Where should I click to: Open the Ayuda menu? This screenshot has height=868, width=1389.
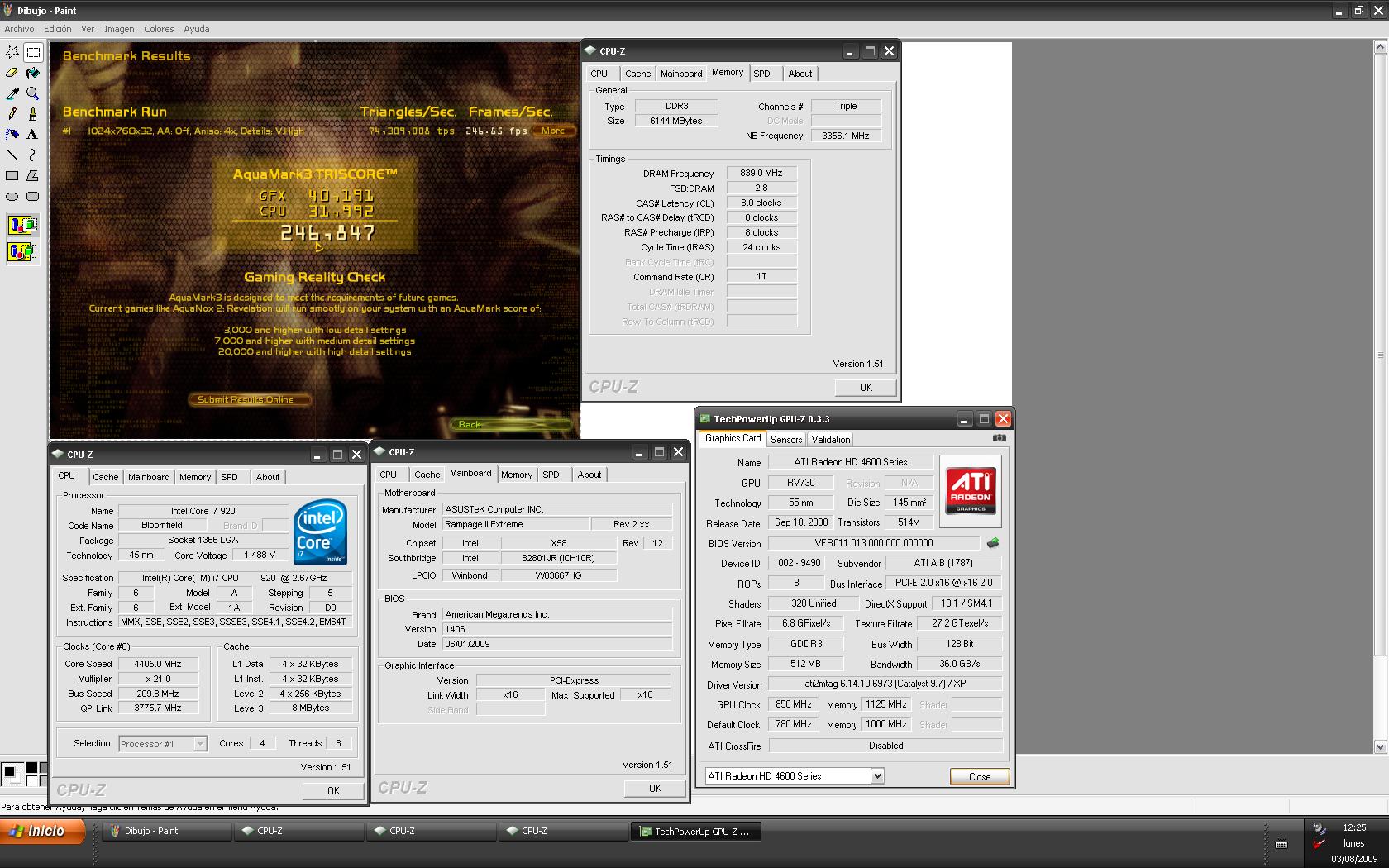(197, 29)
